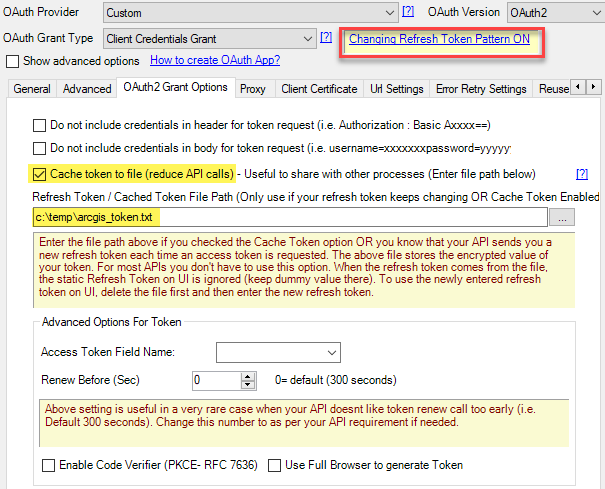Screen dimensions: 605x489
Task: Check Do not include credentials in header
Action: [x=40, y=126]
